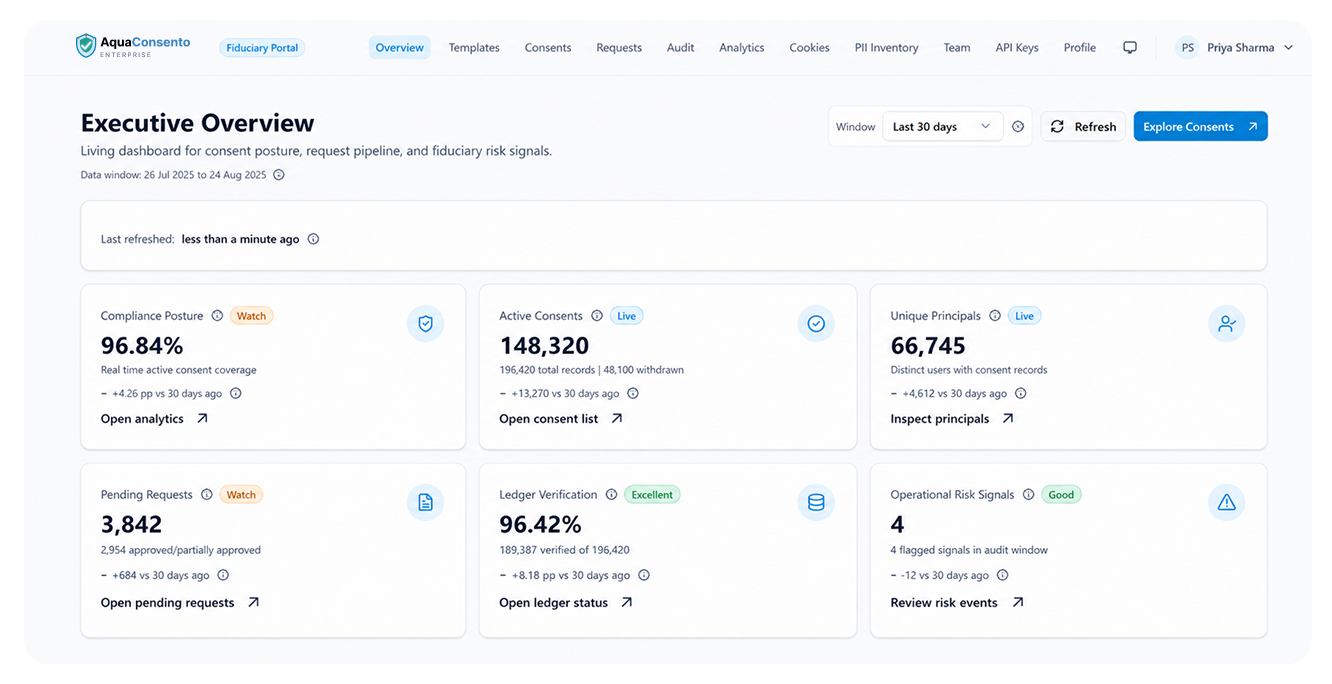Click the Refresh button
The height and width of the screenshot is (684, 1332).
click(x=1083, y=127)
